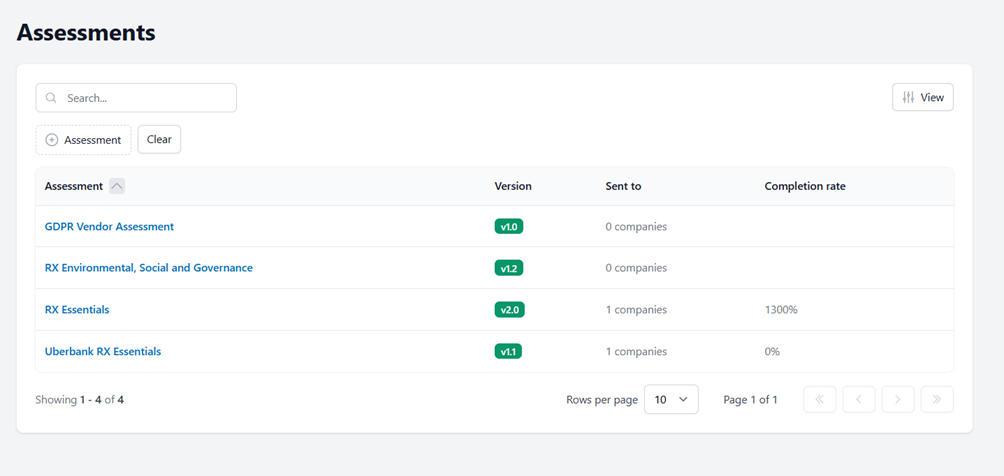
Task: Click the v1.2 version badge
Action: [509, 268]
